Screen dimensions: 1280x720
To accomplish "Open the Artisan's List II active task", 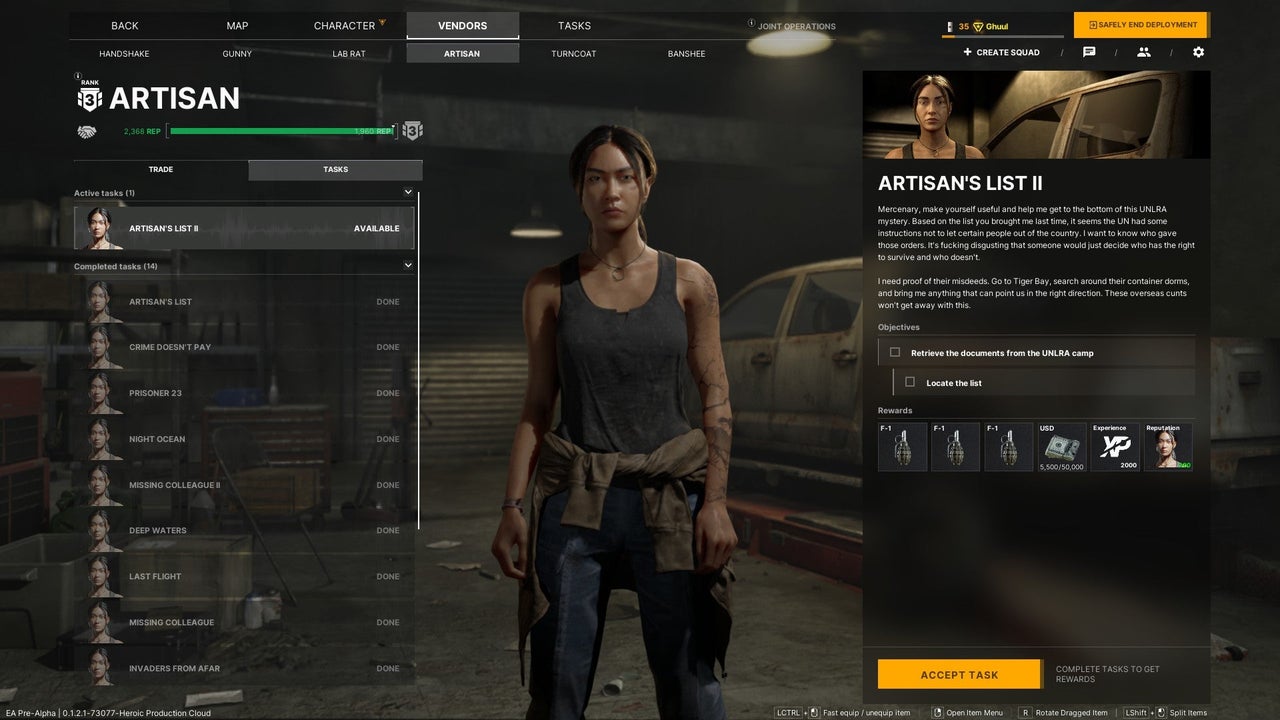I will 244,228.
